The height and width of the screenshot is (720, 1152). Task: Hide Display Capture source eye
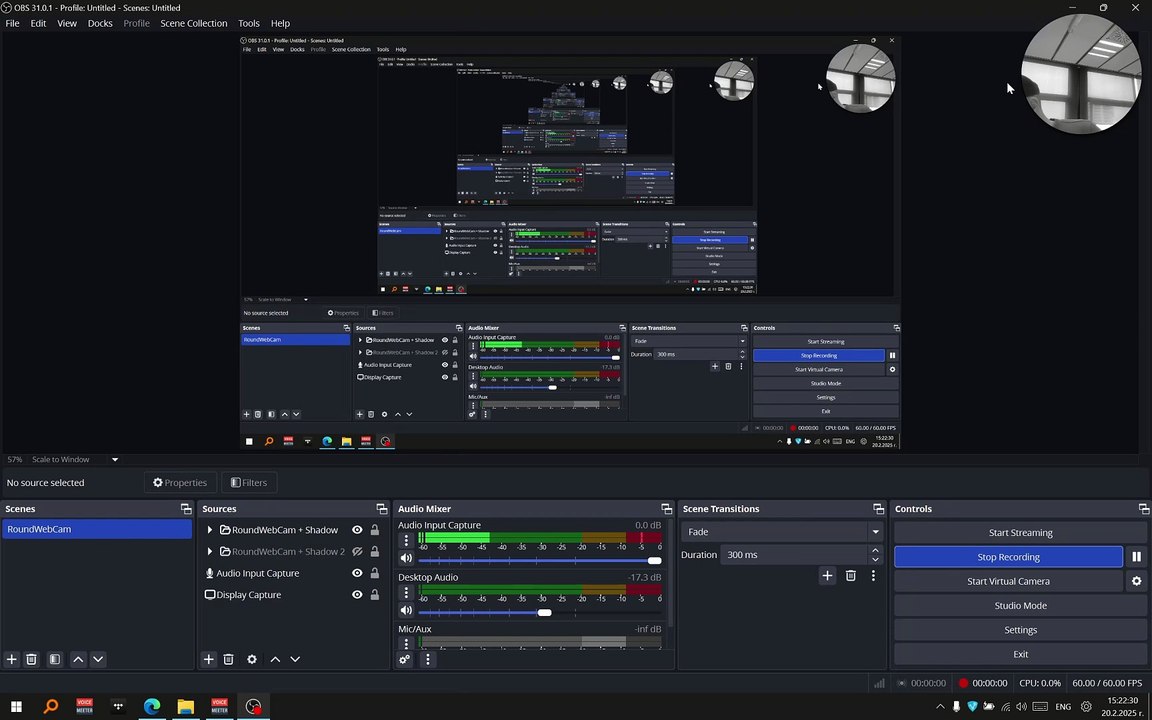coord(357,594)
